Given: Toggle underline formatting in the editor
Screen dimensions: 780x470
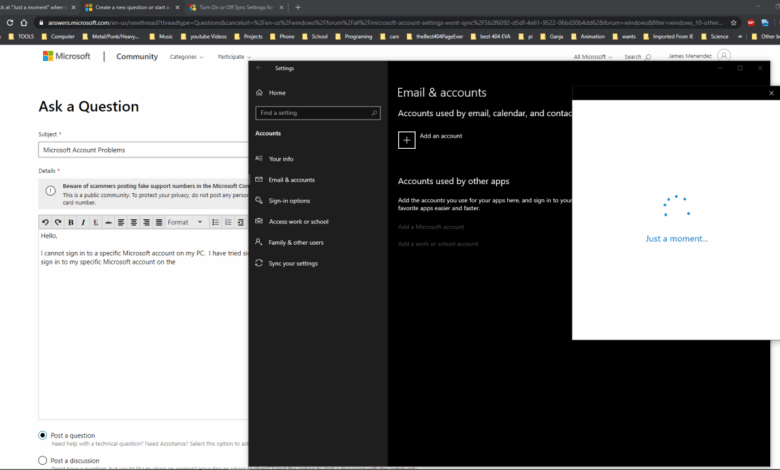Looking at the screenshot, I should (96, 222).
